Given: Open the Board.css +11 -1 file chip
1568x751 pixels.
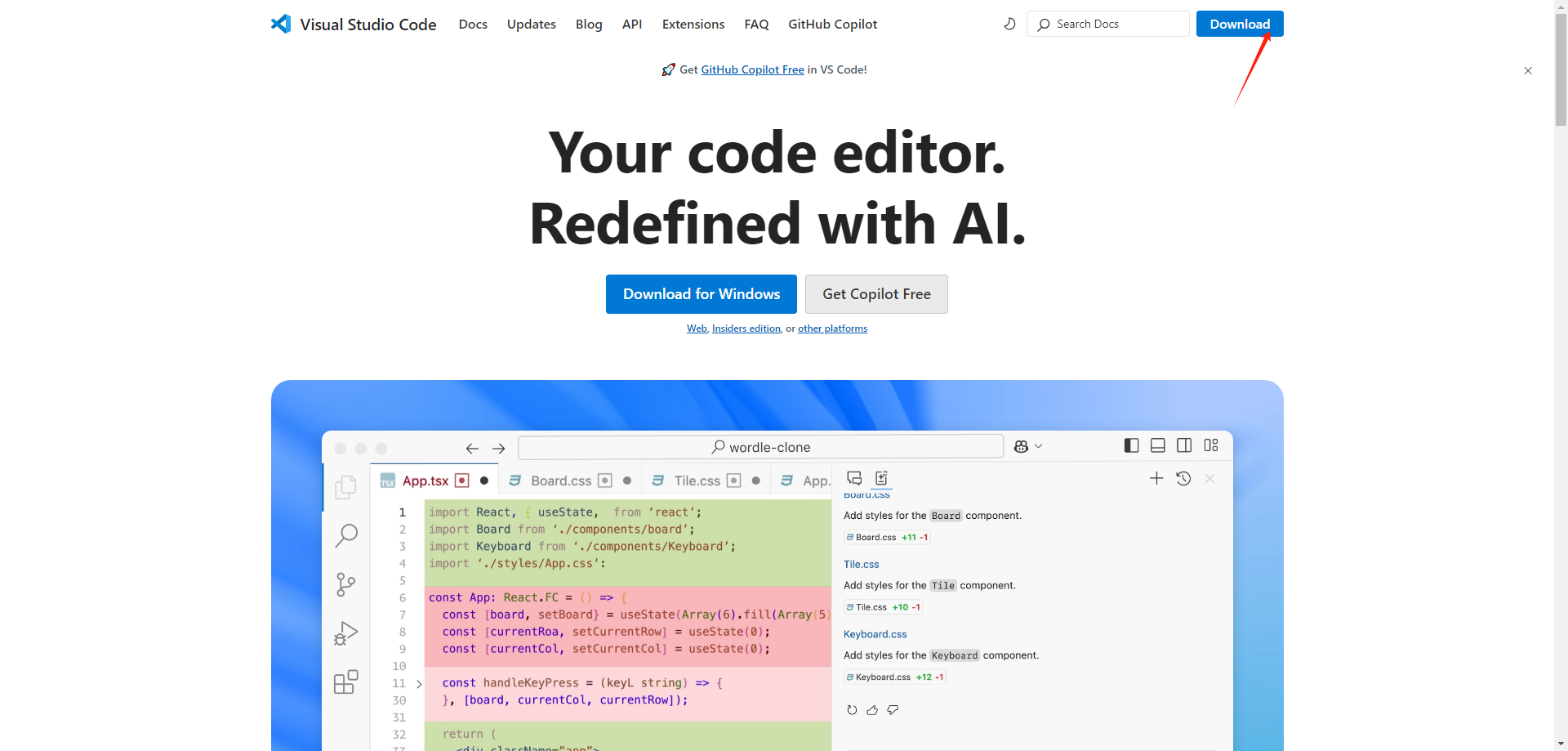Looking at the screenshot, I should 887,538.
